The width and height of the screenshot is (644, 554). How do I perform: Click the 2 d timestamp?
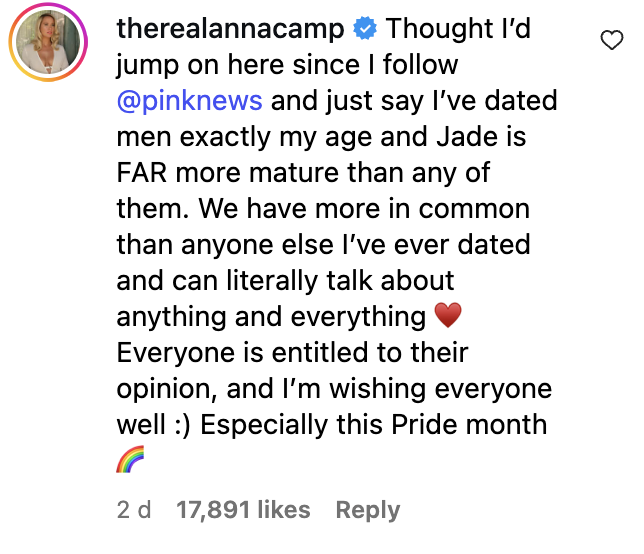pyautogui.click(x=134, y=510)
